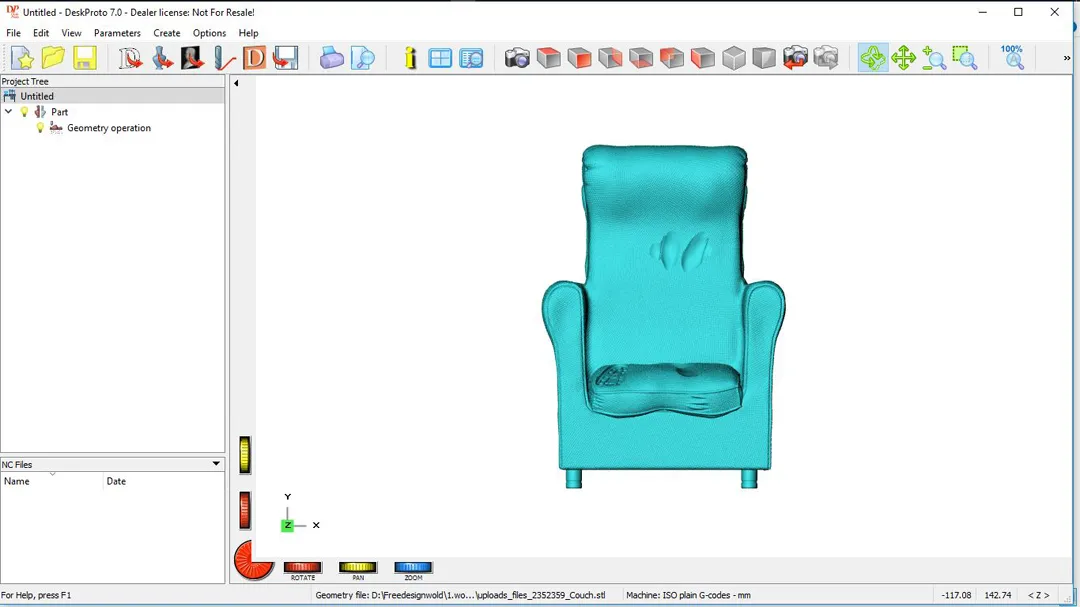The width and height of the screenshot is (1080, 607).
Task: Load bitmap file (portrait picture icon)
Action: 192,58
